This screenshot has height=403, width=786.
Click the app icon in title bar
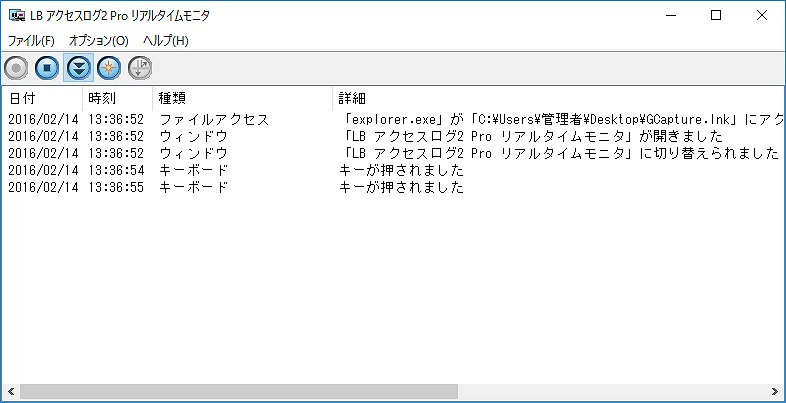[17, 16]
